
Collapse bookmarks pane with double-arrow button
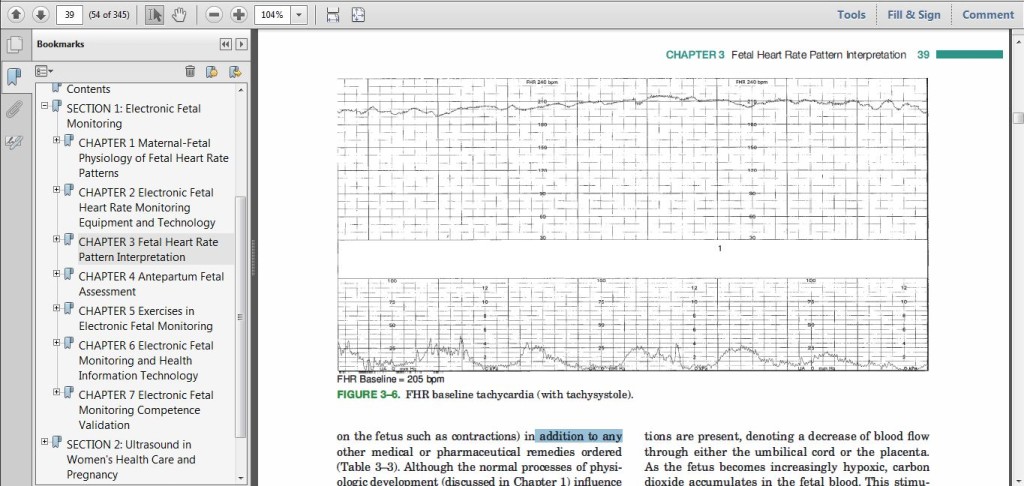point(226,44)
